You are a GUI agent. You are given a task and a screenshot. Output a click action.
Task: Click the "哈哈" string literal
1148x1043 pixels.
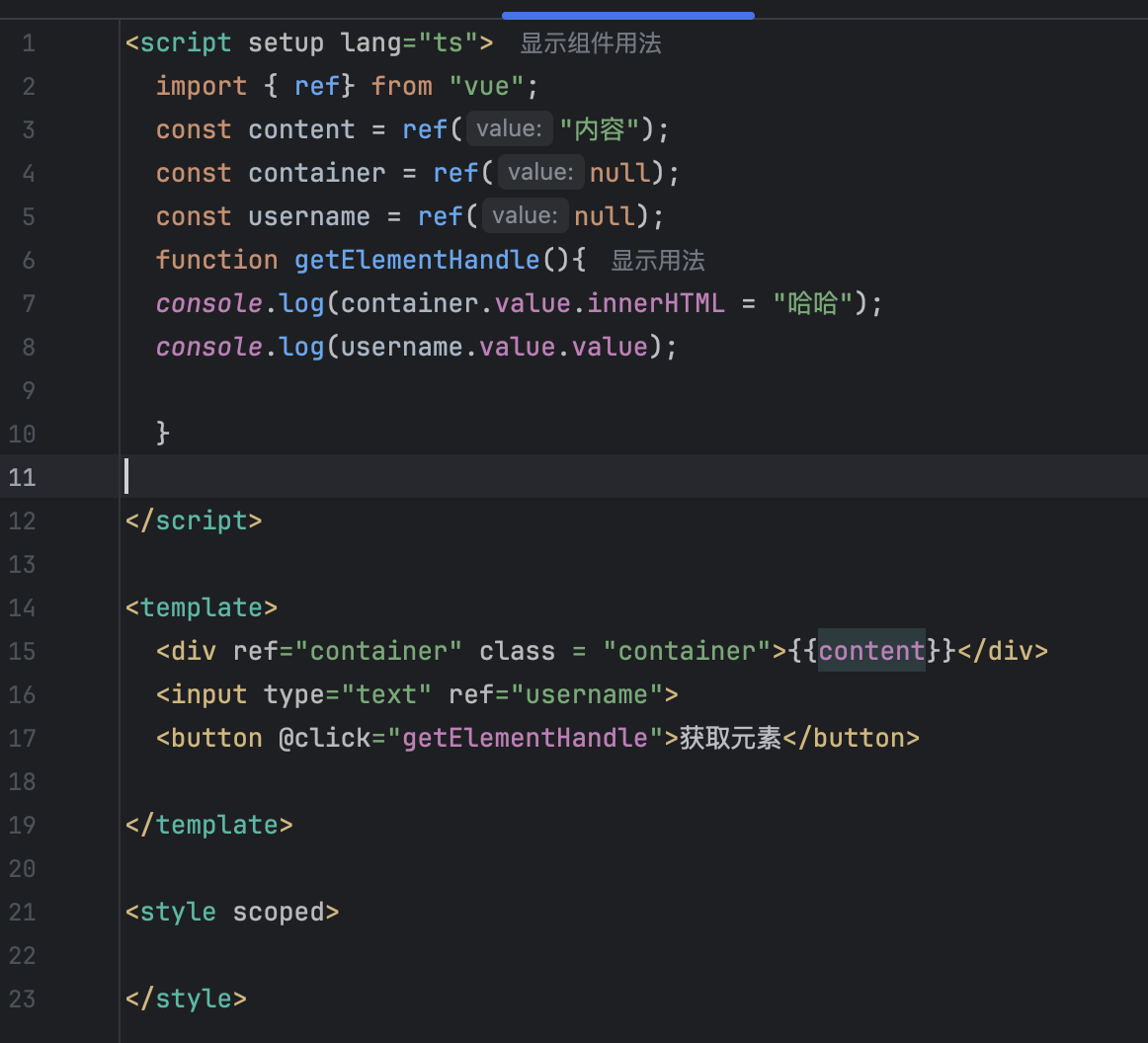click(x=812, y=303)
